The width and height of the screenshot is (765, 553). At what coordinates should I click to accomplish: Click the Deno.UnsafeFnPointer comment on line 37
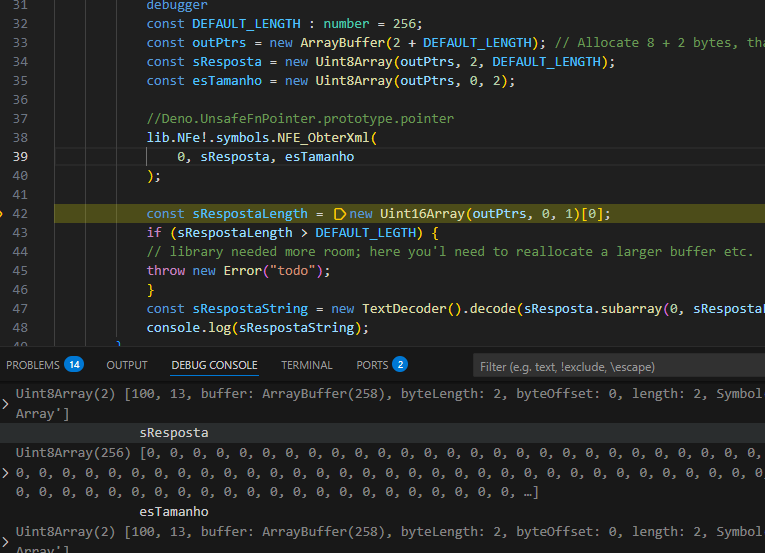click(300, 119)
